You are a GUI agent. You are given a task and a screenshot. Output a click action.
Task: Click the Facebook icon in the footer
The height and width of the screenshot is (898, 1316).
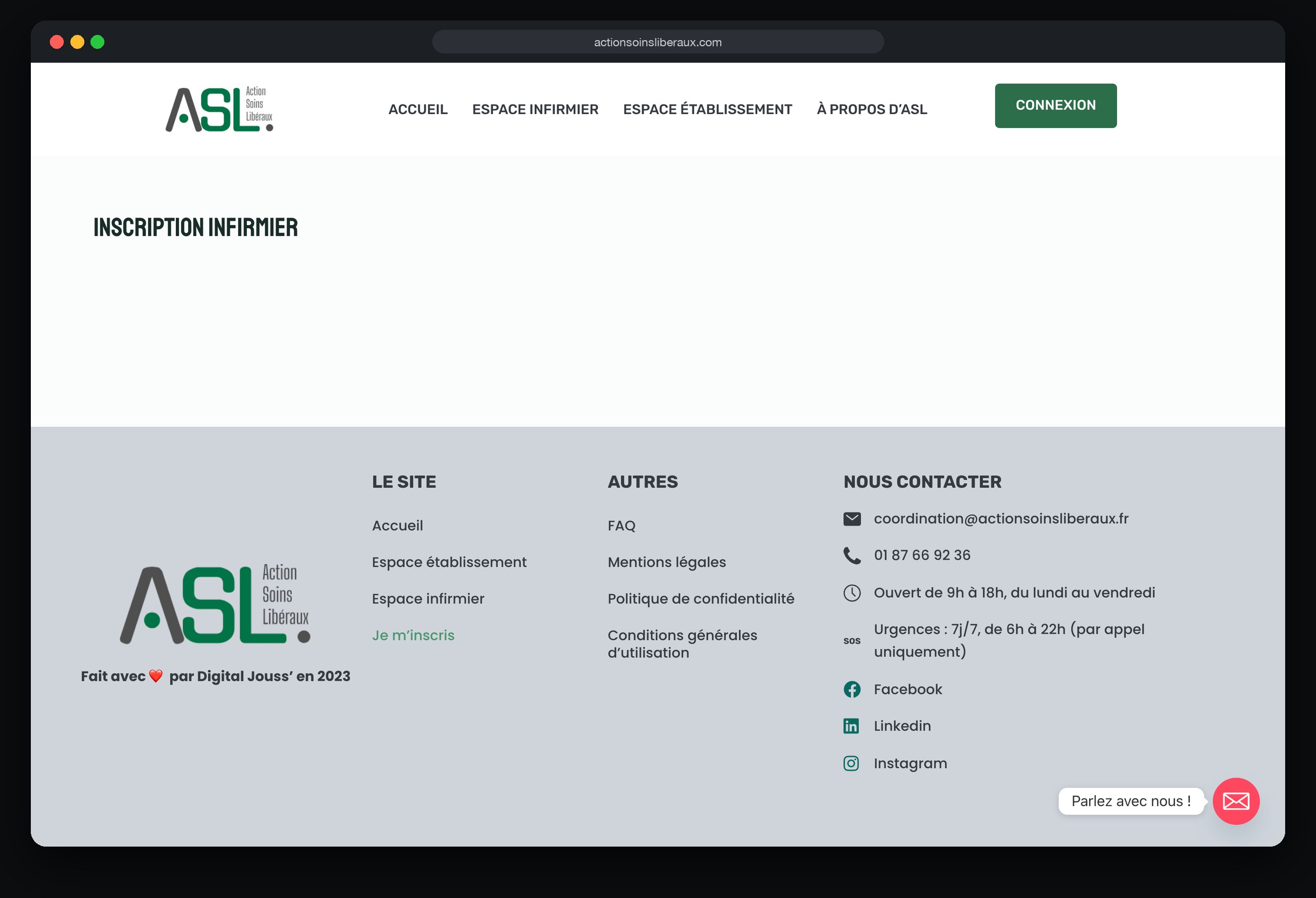pyautogui.click(x=852, y=689)
